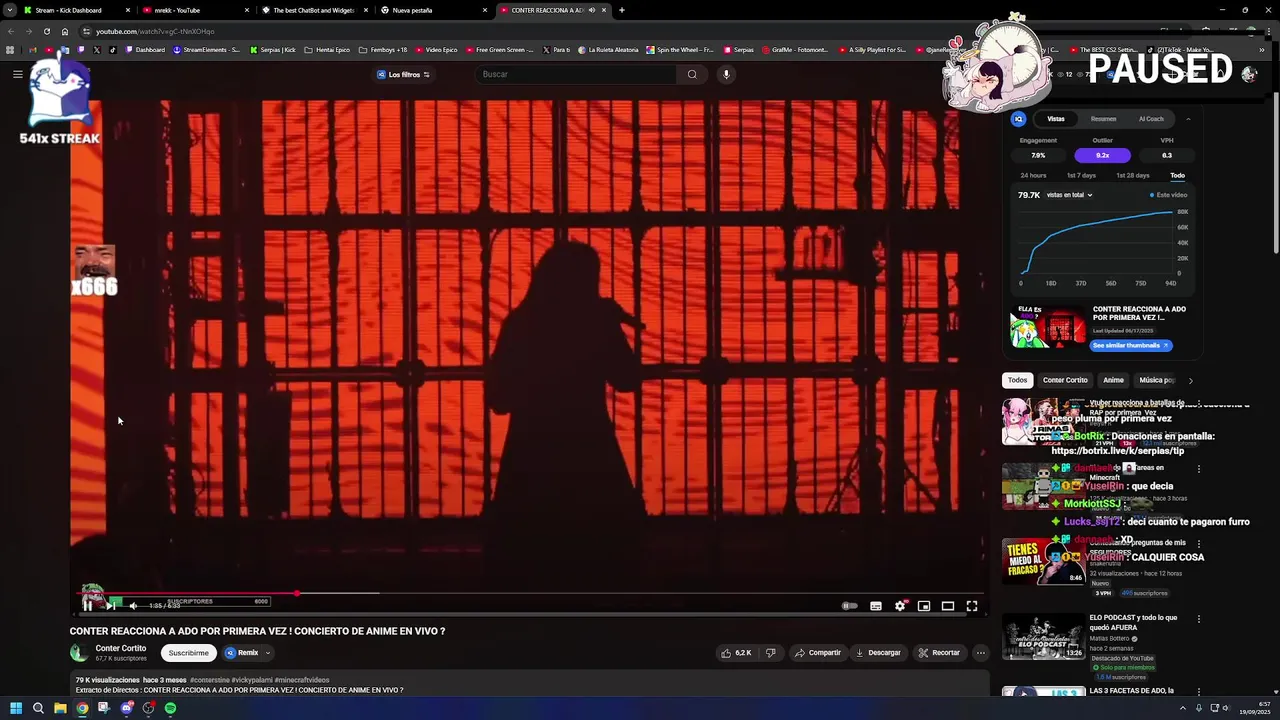The height and width of the screenshot is (720, 1280).
Task: Focus the Buscar search field
Action: [x=575, y=74]
